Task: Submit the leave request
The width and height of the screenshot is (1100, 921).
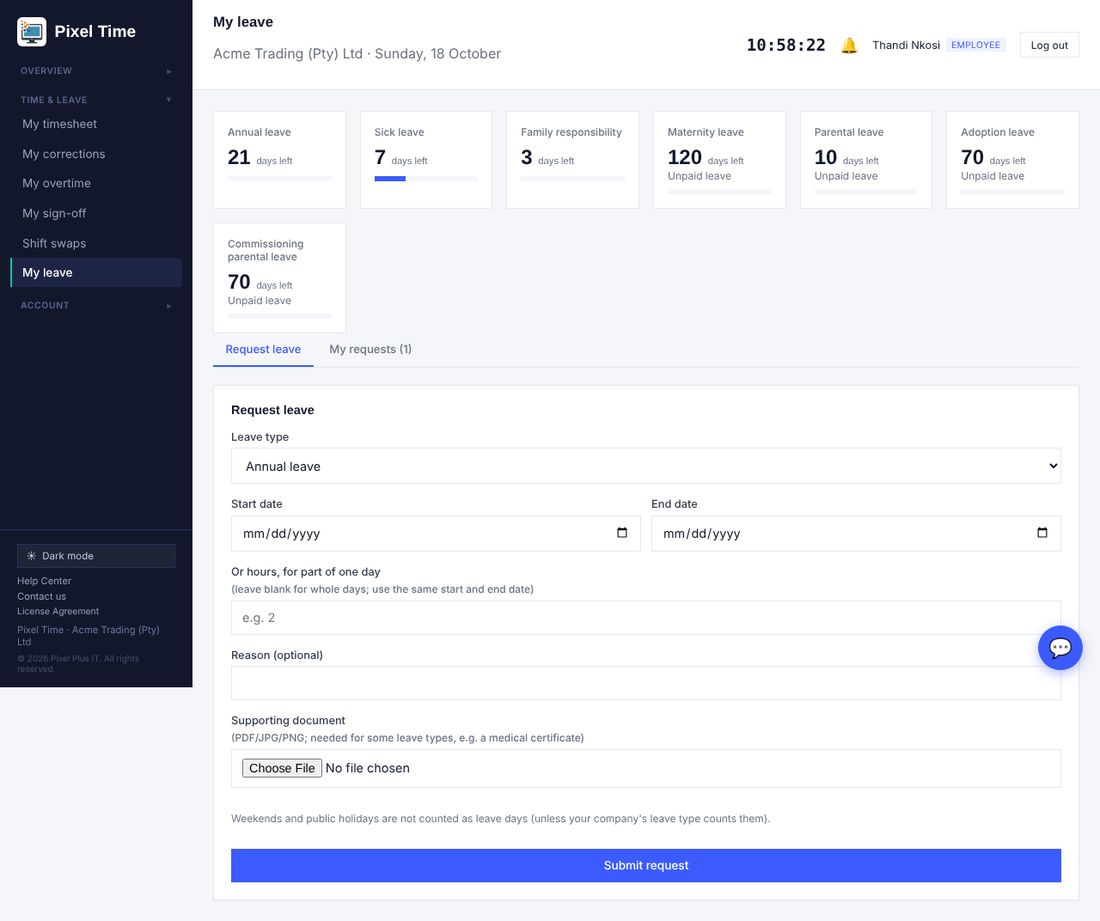Action: click(645, 866)
